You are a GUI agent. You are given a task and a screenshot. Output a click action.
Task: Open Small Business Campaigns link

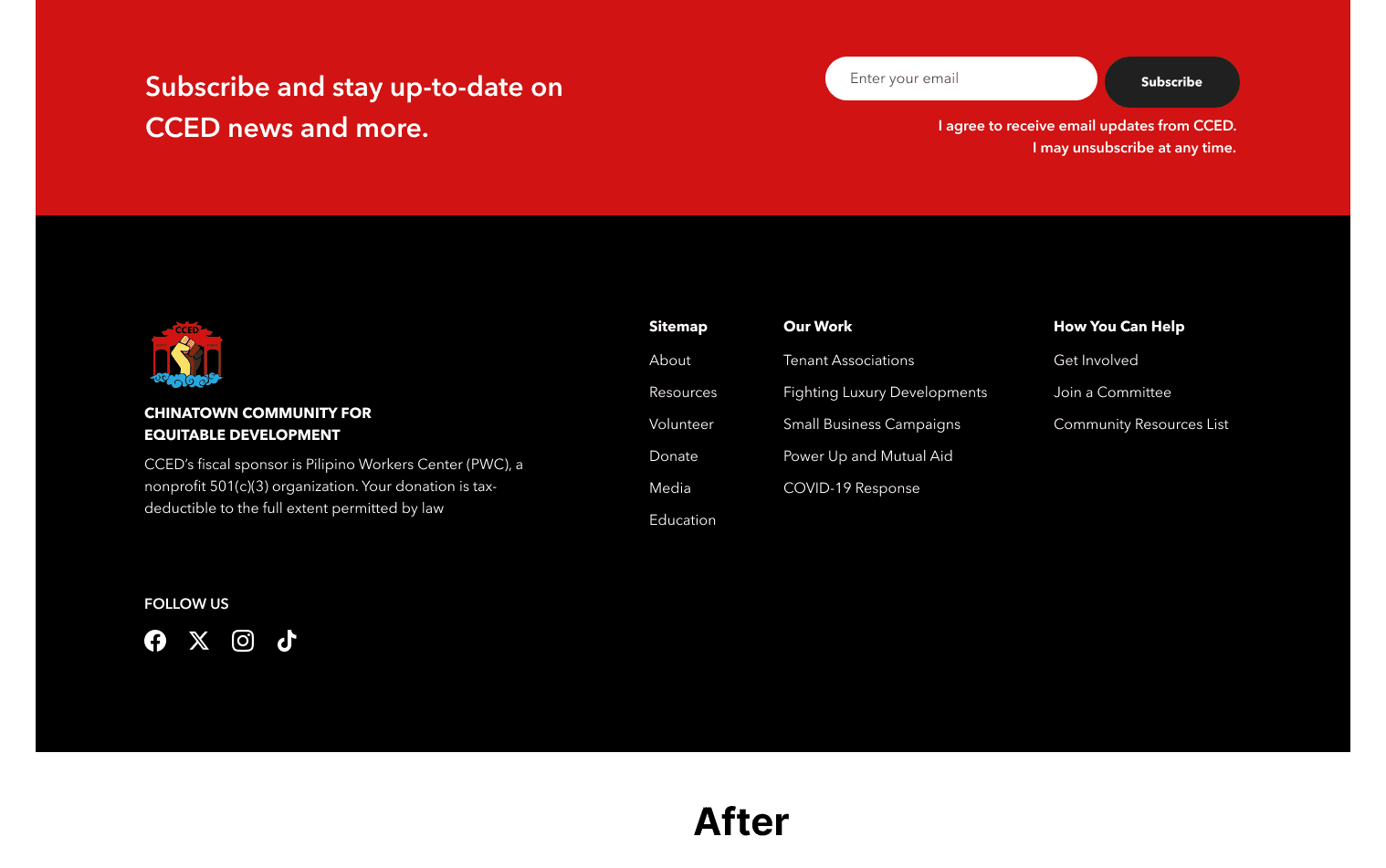(x=872, y=424)
